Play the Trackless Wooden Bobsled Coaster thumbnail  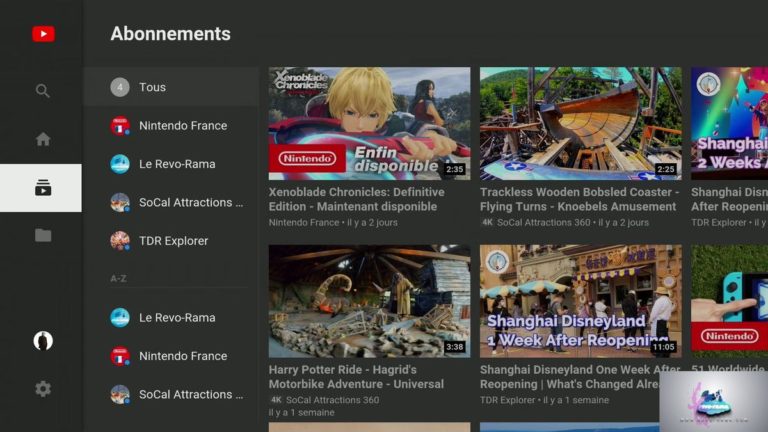pyautogui.click(x=580, y=123)
